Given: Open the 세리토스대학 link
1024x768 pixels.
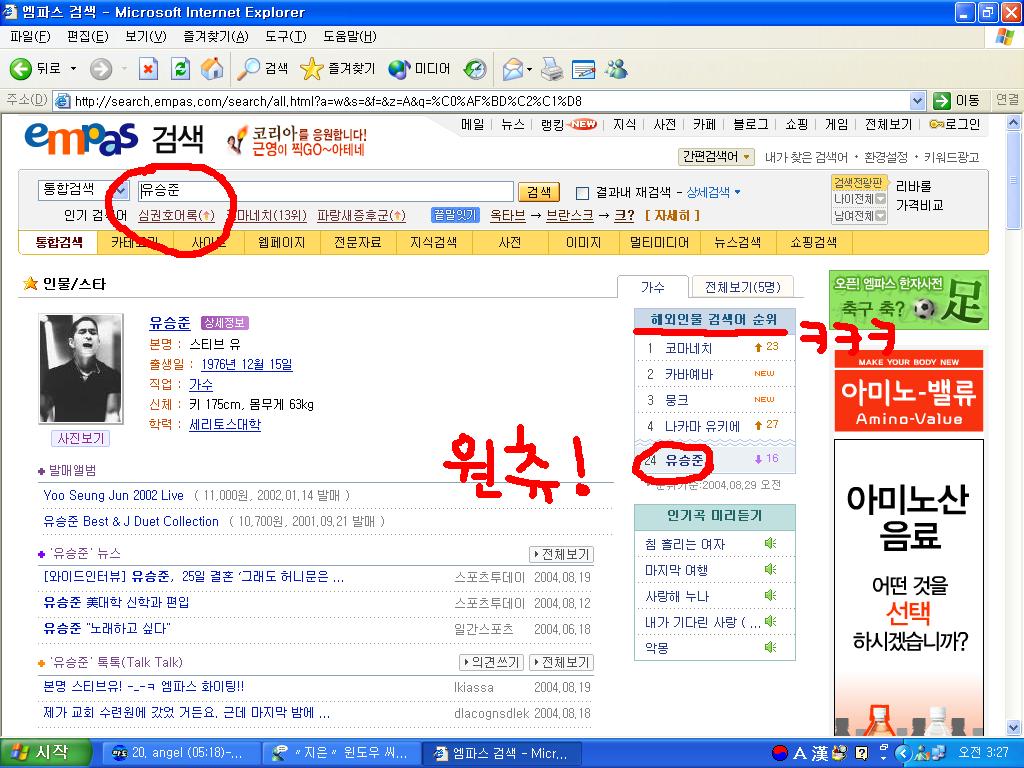Looking at the screenshot, I should pos(225,424).
